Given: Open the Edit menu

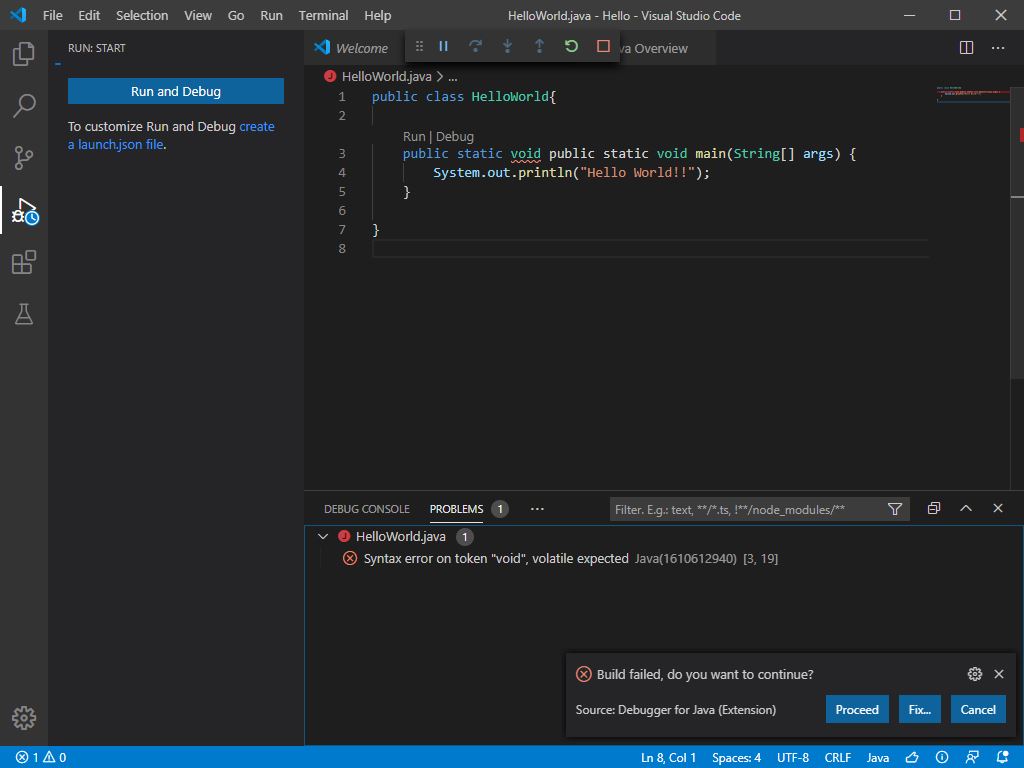Looking at the screenshot, I should tap(89, 15).
